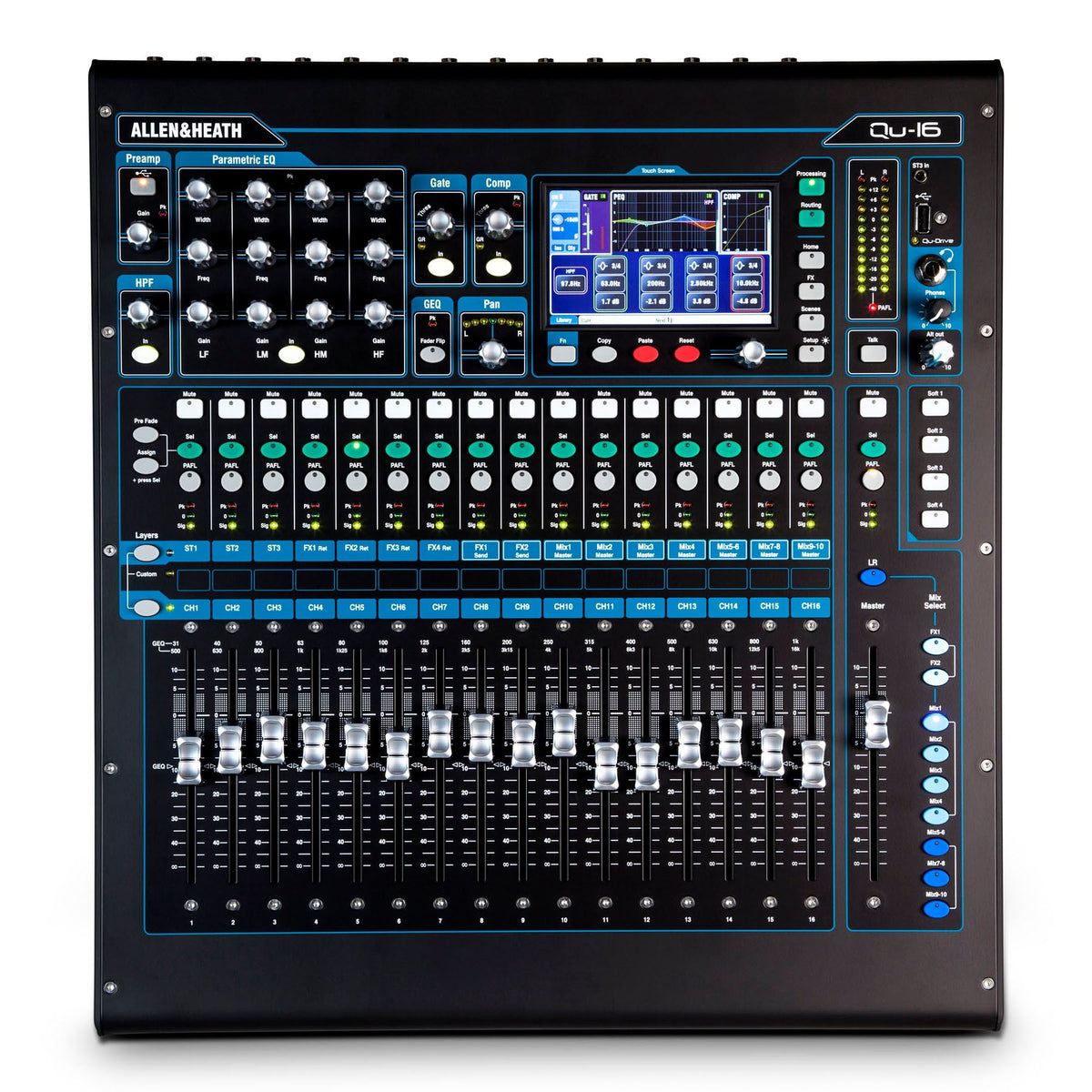
Task: Grab the CH1 fader cap
Action: tap(188, 761)
